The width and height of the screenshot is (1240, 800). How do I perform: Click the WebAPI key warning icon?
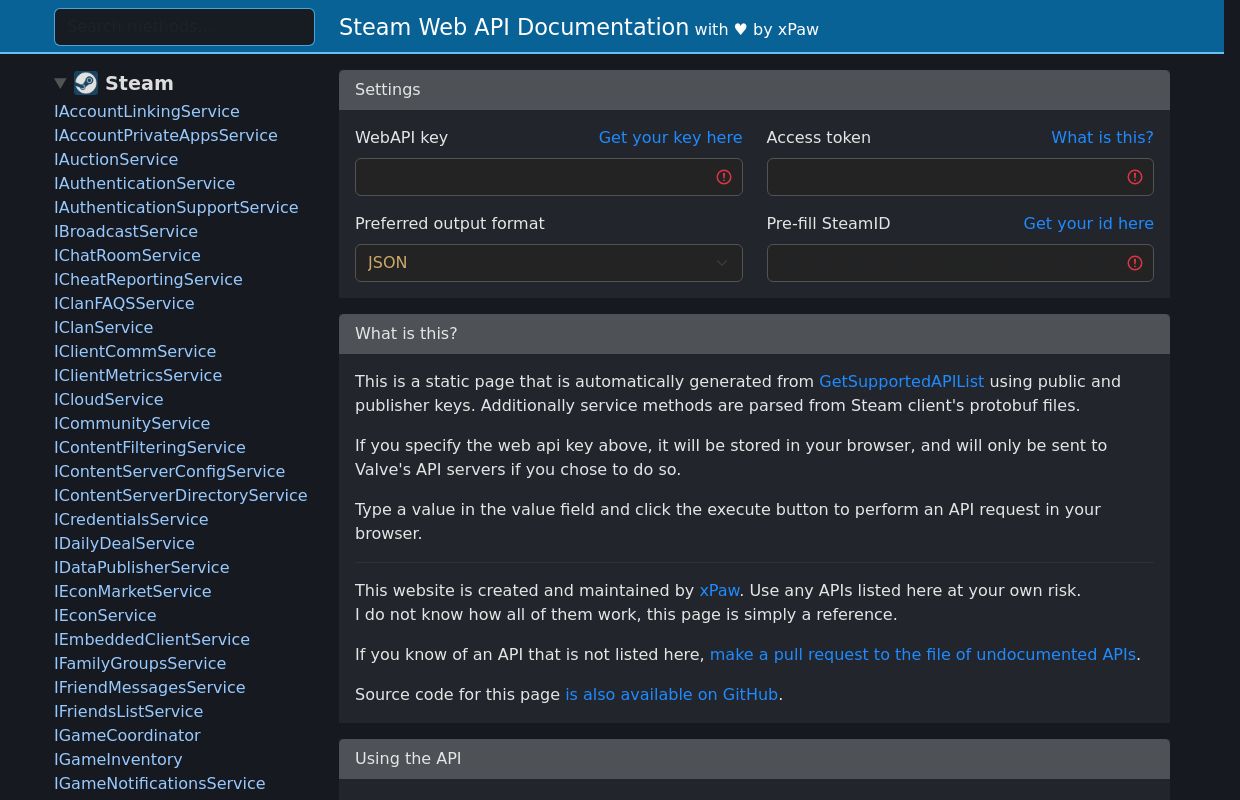click(x=724, y=177)
